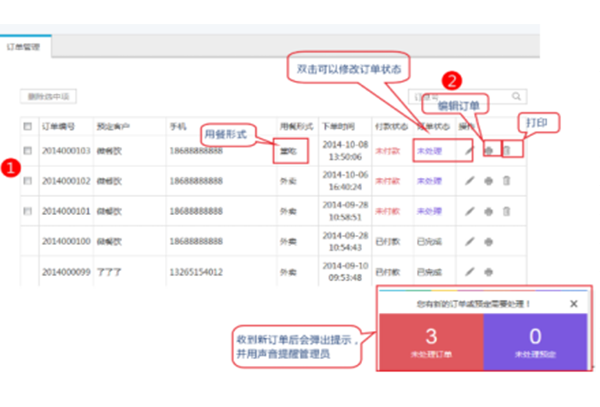Click 未处理 status of order 2014000102
This screenshot has width=600, height=407.
pos(429,181)
